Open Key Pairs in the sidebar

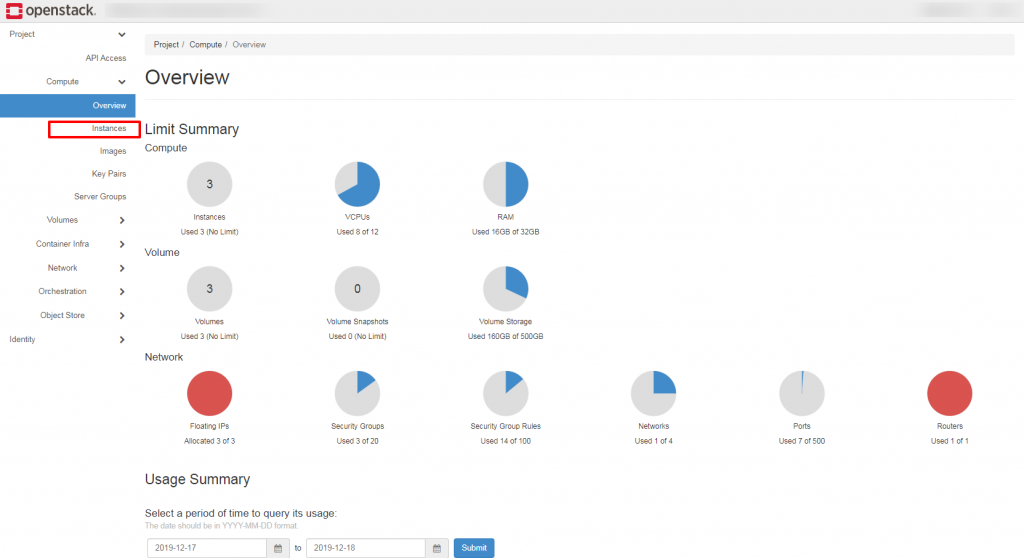(108, 174)
